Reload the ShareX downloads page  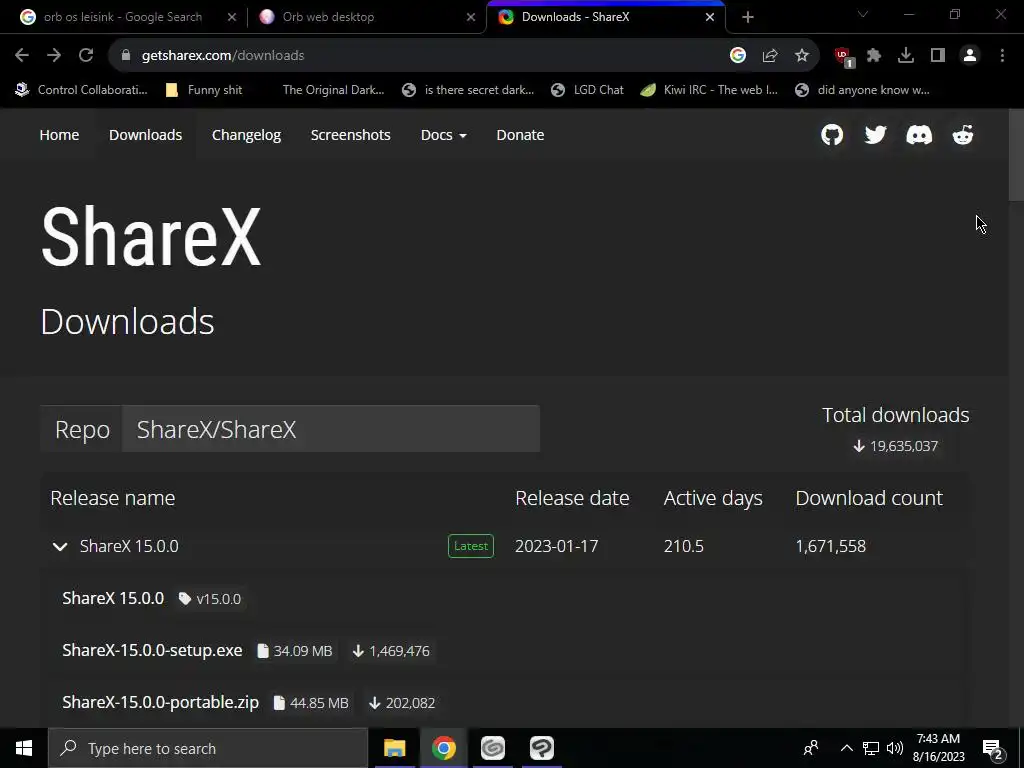click(x=86, y=56)
